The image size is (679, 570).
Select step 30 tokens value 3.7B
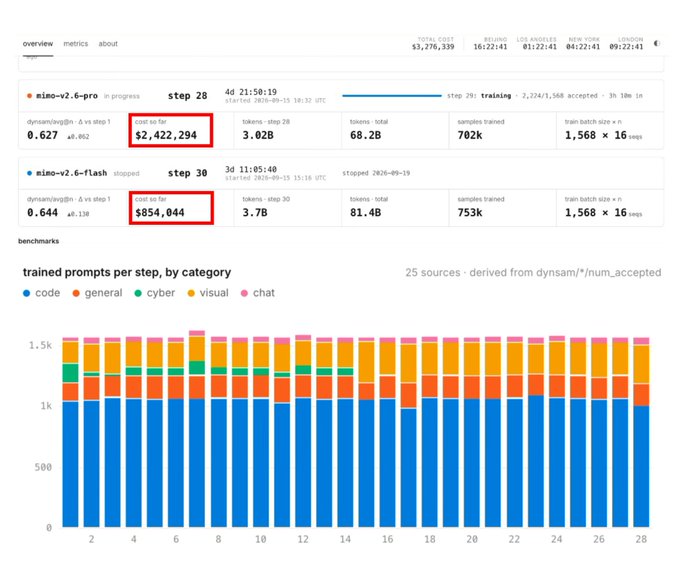coord(255,213)
